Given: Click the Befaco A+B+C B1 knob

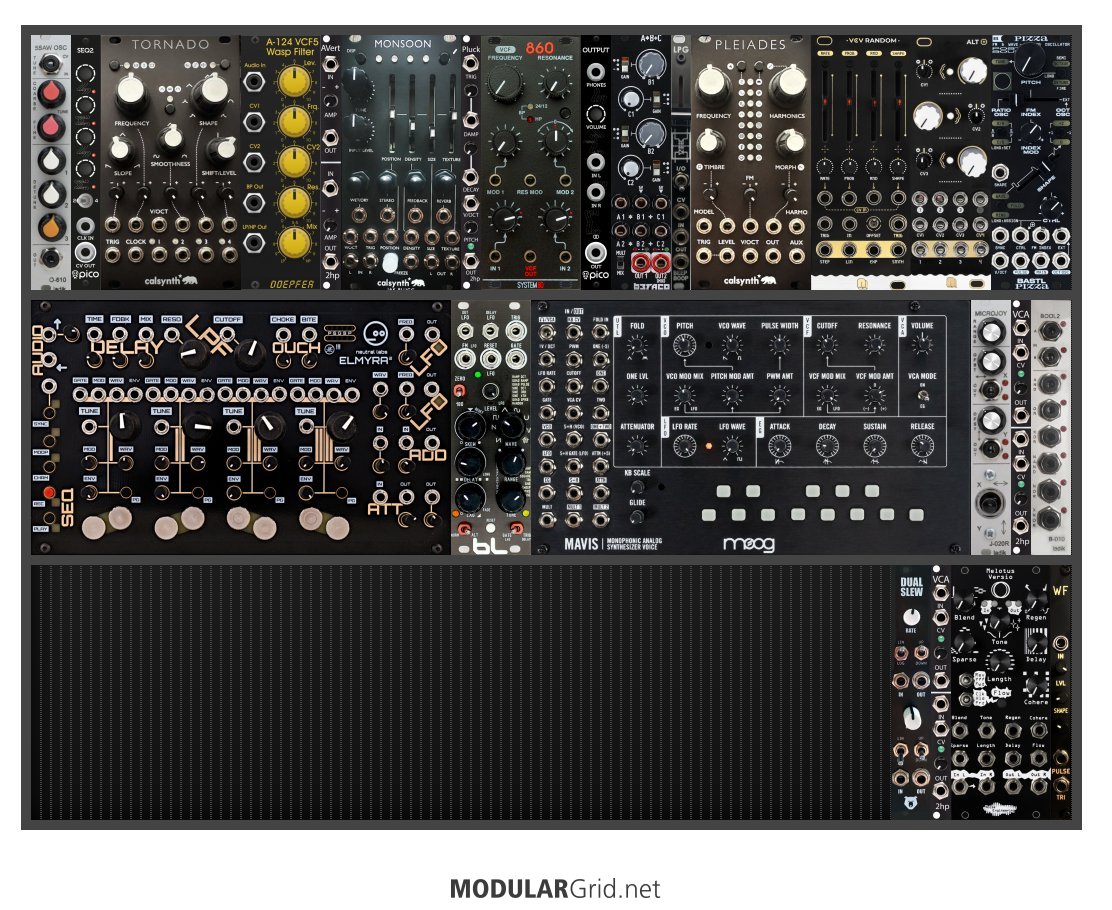Looking at the screenshot, I should 650,65.
